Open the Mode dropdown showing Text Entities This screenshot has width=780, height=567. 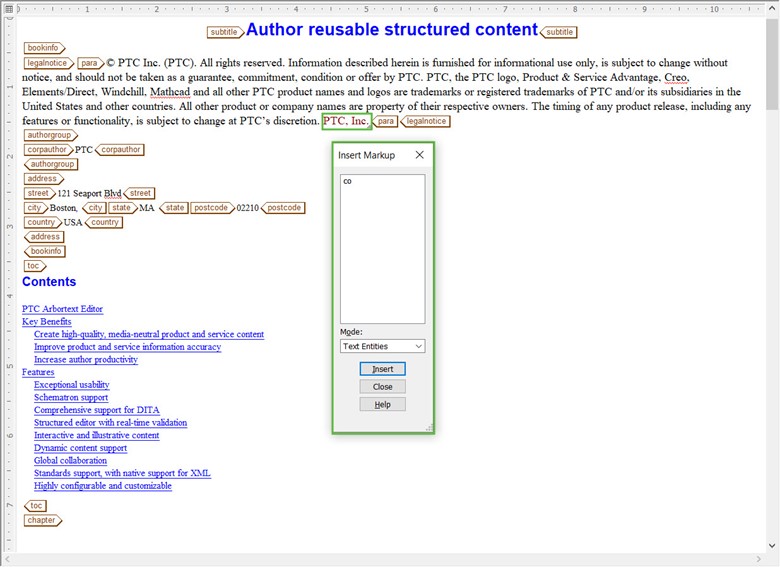[382, 346]
